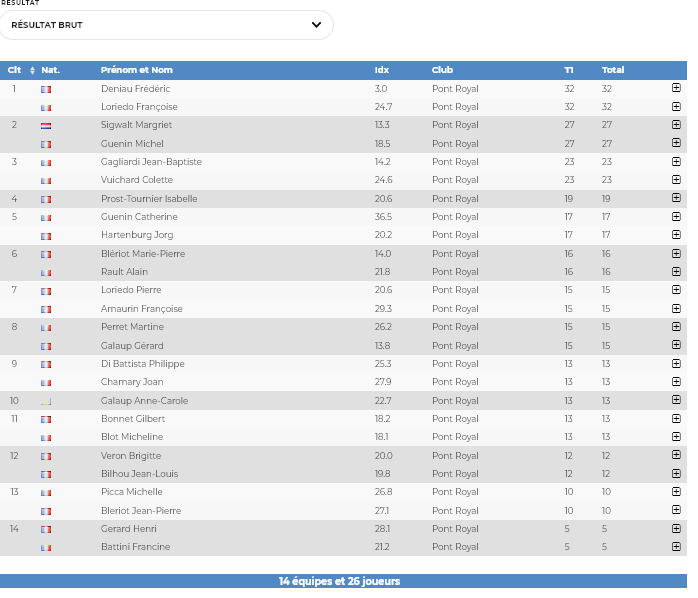This screenshot has width=698, height=598.
Task: Click rank number 7 in ranking column
Action: pyautogui.click(x=14, y=290)
